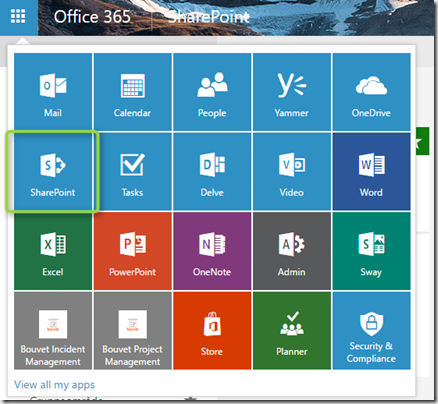The height and width of the screenshot is (404, 438).
Task: Click the Office 365 header title
Action: tap(92, 17)
